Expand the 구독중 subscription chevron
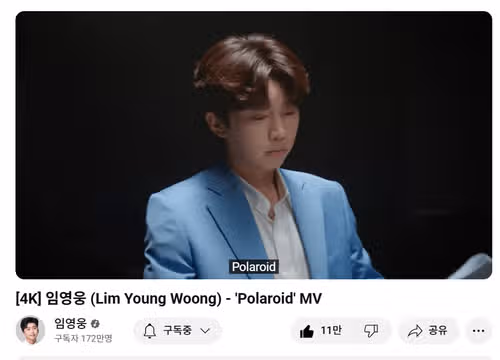500x360 pixels. tap(205, 331)
